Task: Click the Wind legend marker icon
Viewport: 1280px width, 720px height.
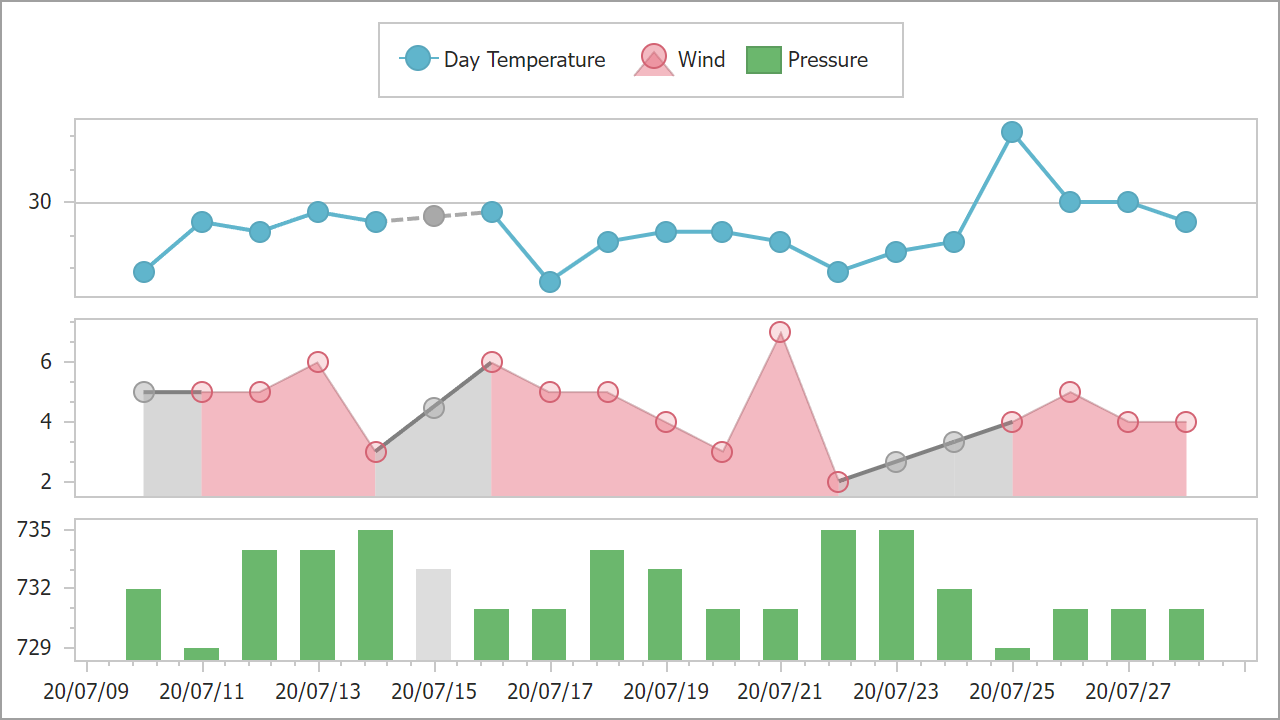Action: pyautogui.click(x=653, y=59)
